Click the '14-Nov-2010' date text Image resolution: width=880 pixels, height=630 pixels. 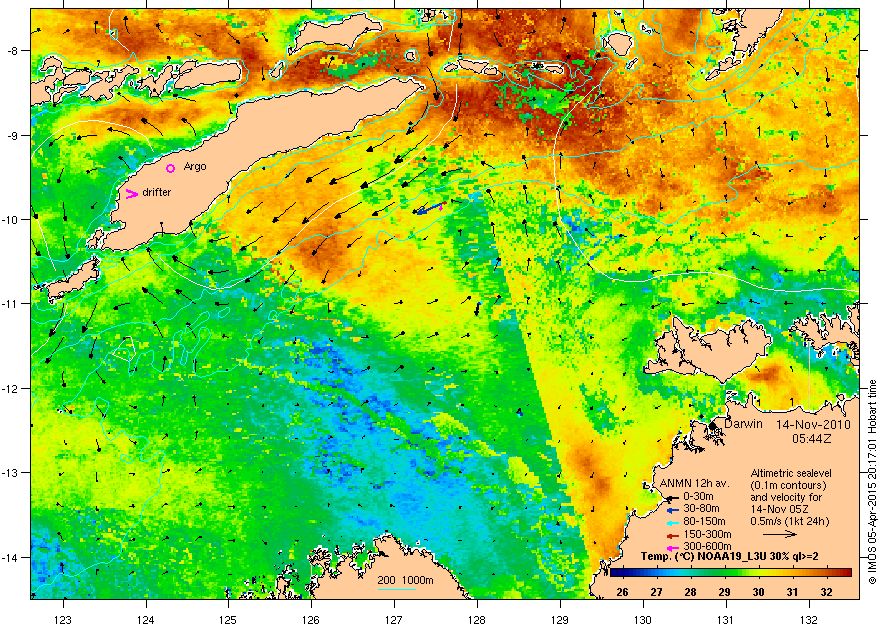(813, 425)
